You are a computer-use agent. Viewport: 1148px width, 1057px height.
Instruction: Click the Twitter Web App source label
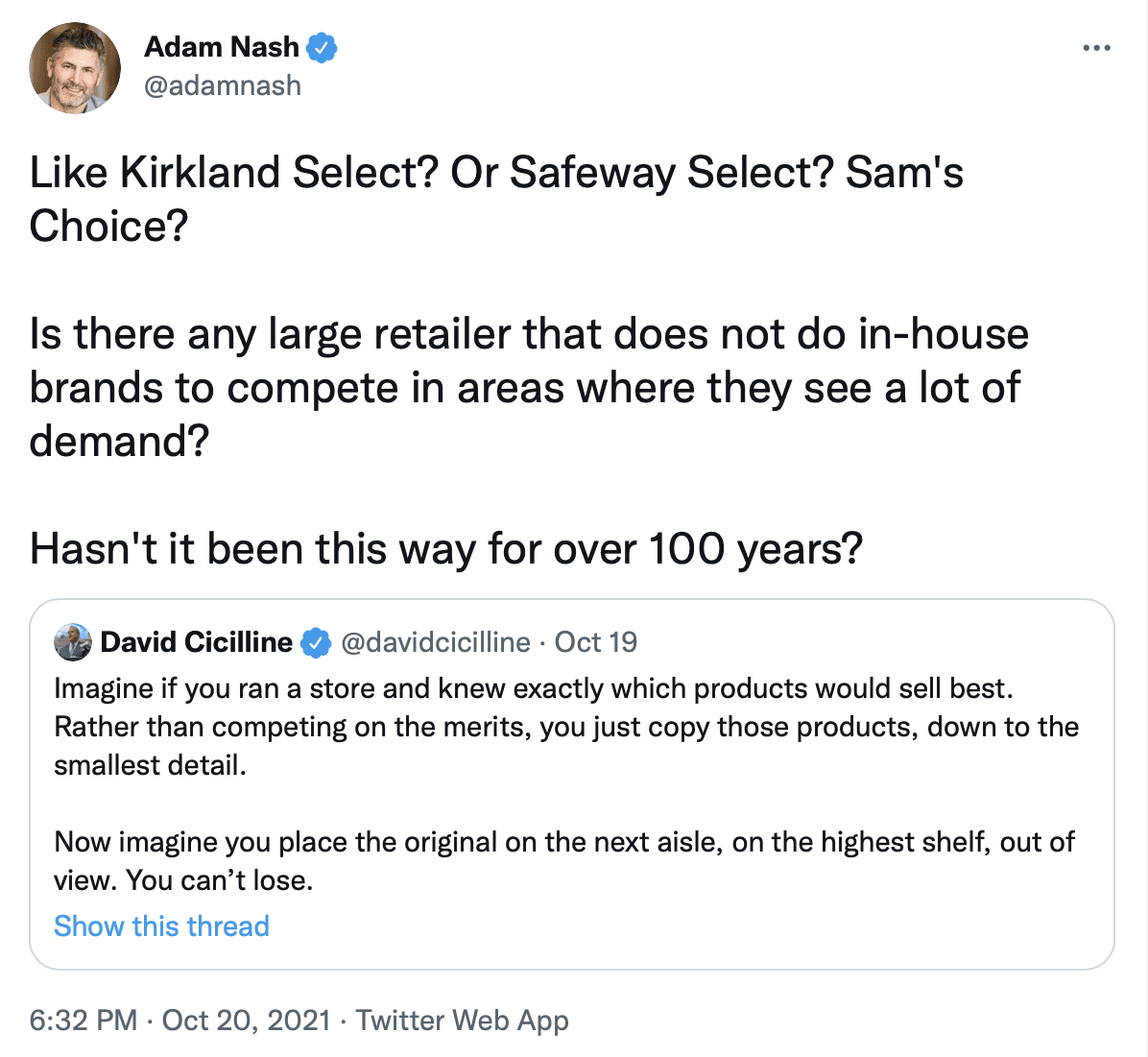462,1021
